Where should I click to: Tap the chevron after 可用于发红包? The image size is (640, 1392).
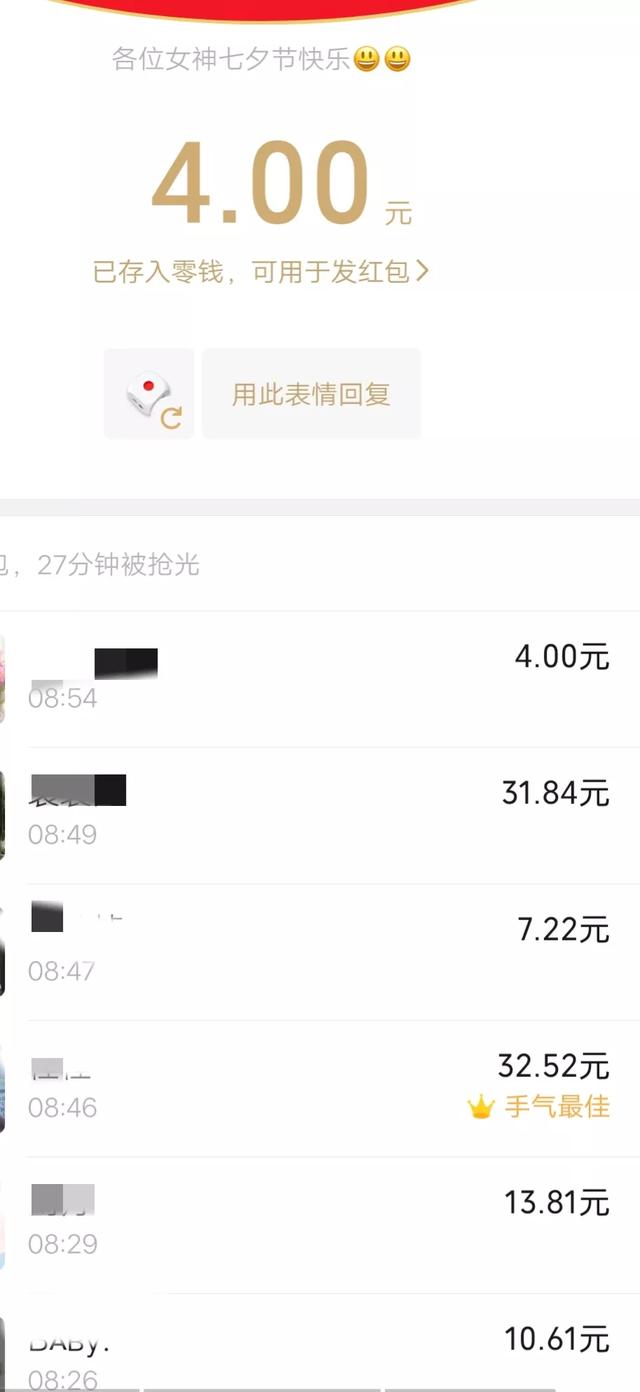[422, 271]
